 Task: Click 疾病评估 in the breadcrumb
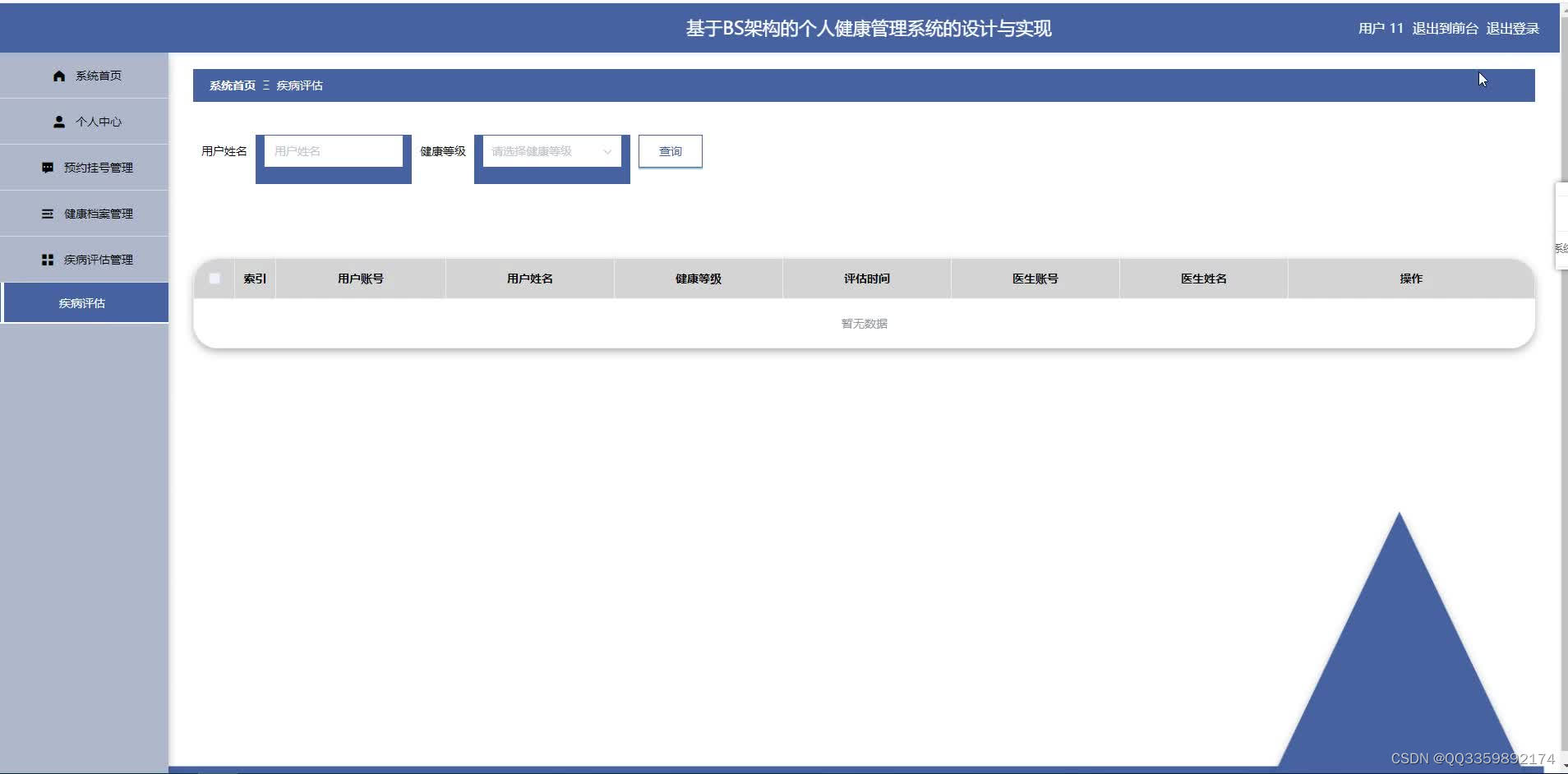pyautogui.click(x=299, y=85)
